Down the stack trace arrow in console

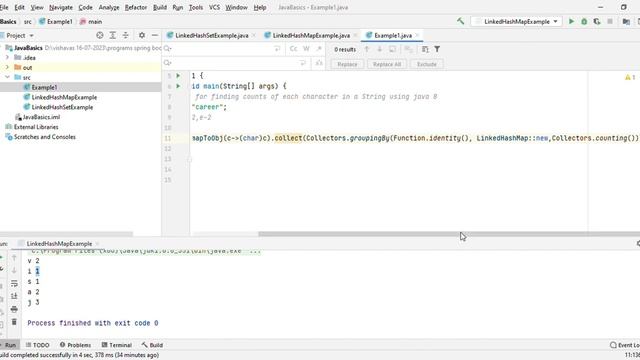(x=14, y=270)
